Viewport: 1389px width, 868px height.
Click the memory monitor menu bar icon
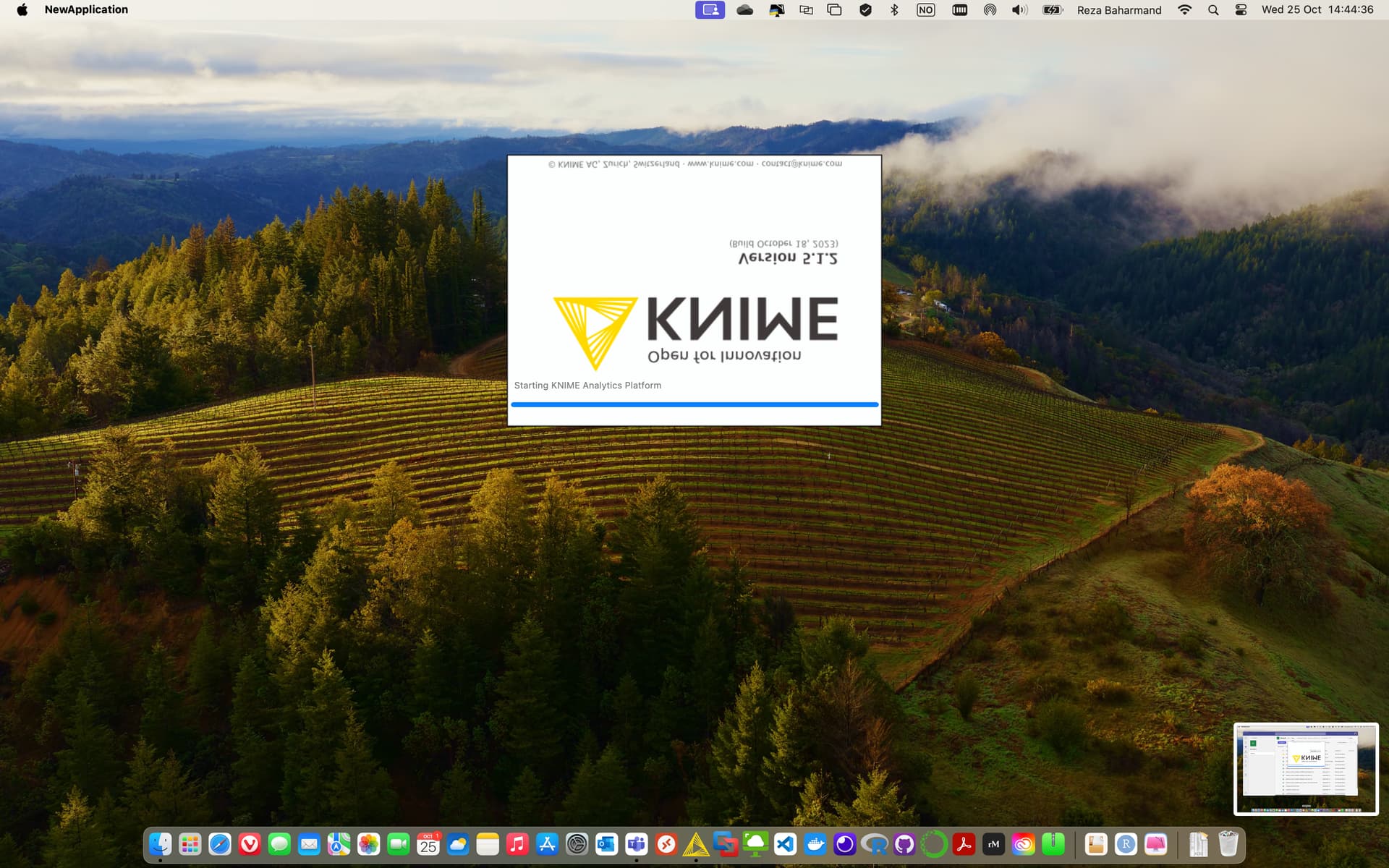tap(960, 9)
